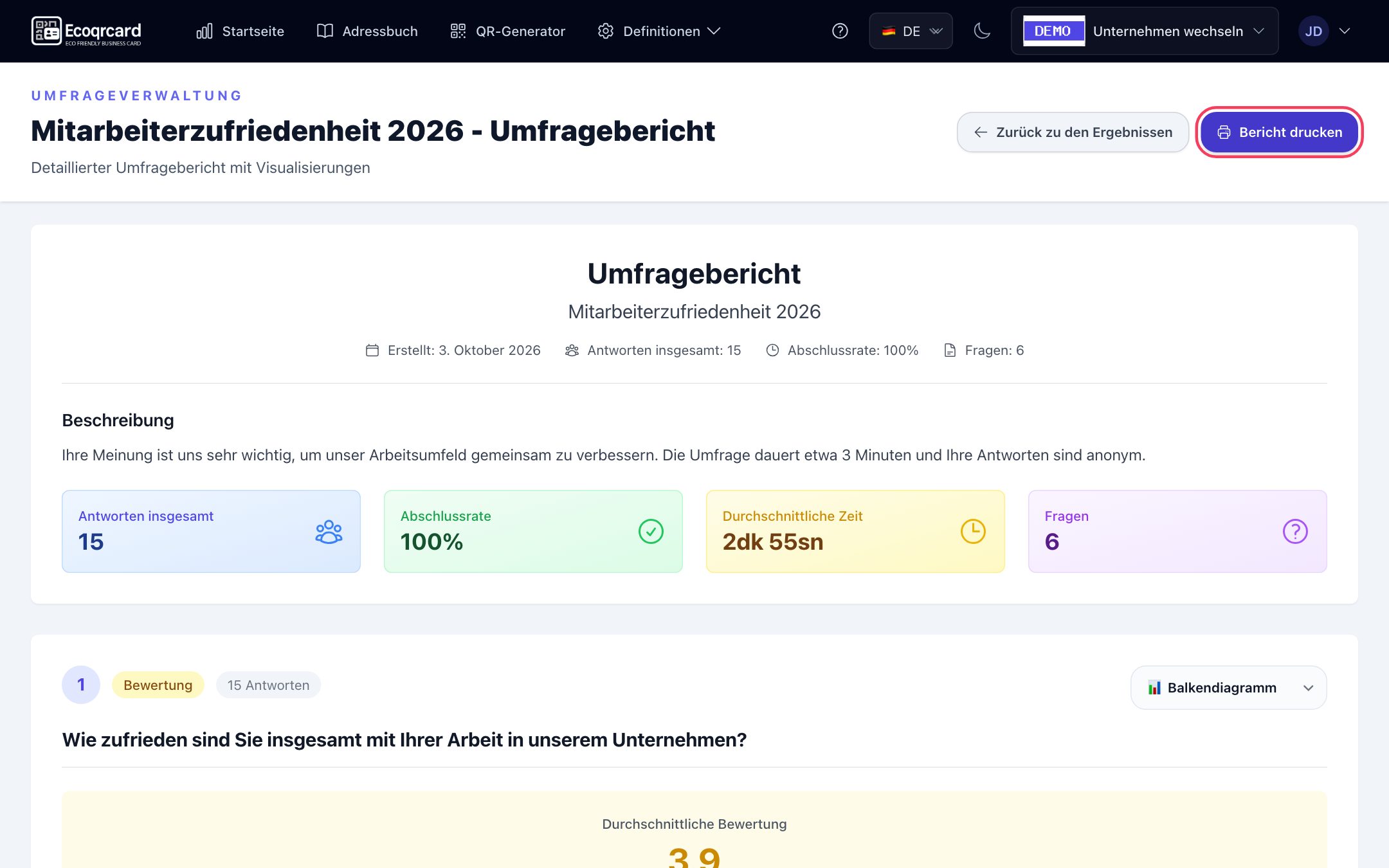The height and width of the screenshot is (868, 1389).
Task: Click purple question icon in Fragen card
Action: click(x=1295, y=532)
